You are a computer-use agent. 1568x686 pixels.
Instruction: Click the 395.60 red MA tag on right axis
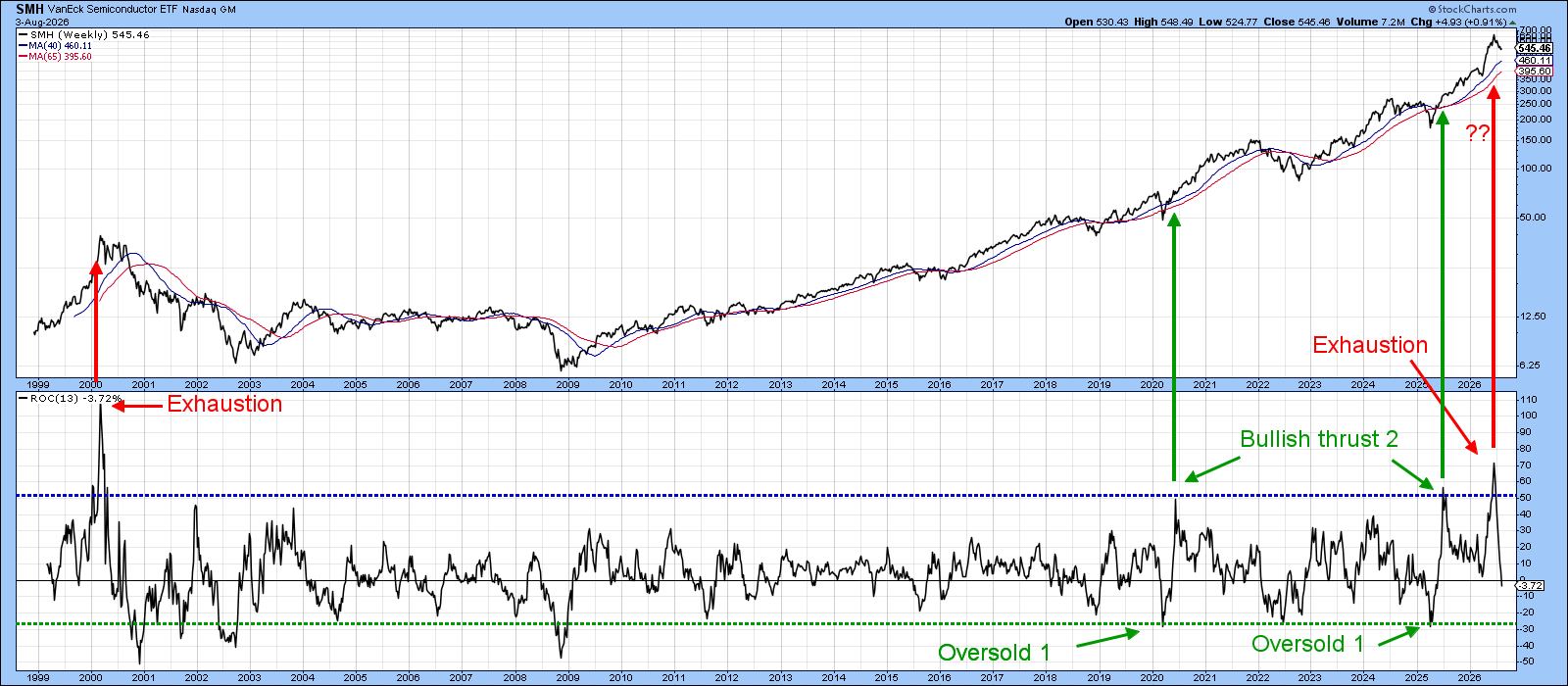click(x=1534, y=72)
